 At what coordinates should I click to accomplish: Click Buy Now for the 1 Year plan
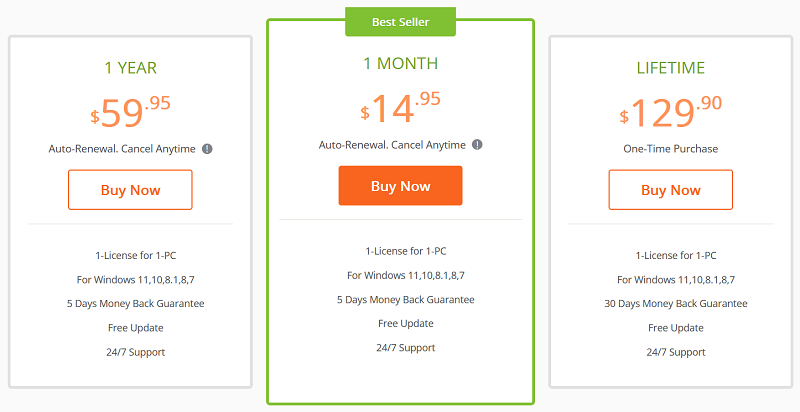(x=130, y=190)
